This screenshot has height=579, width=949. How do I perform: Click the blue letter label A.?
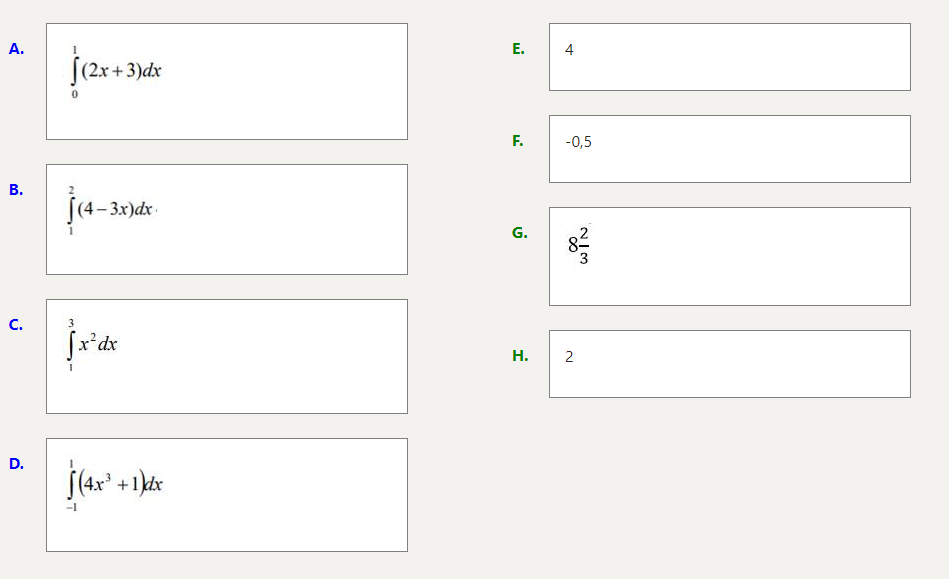coord(16,49)
